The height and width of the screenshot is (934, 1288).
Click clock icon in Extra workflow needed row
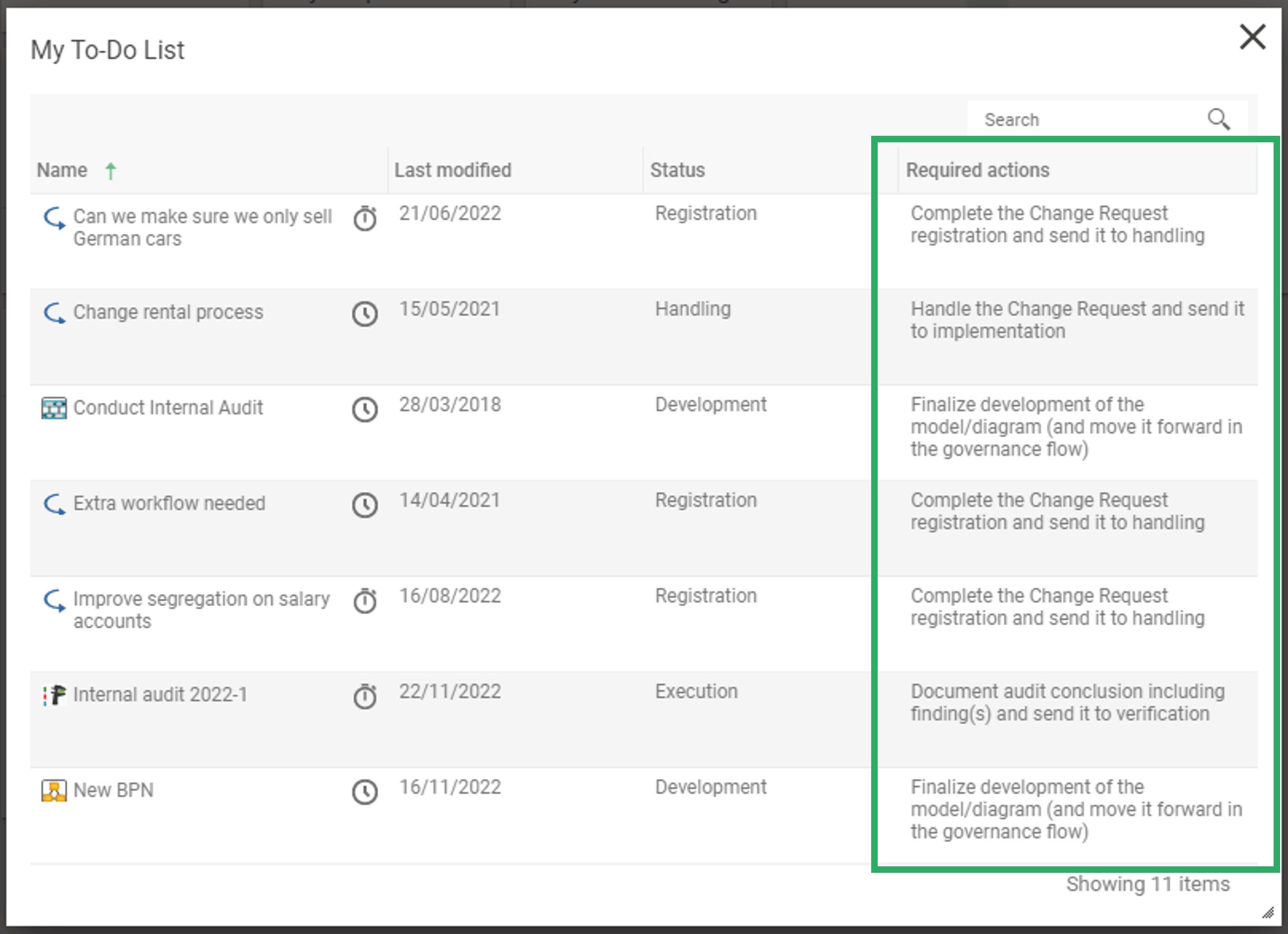click(x=364, y=505)
